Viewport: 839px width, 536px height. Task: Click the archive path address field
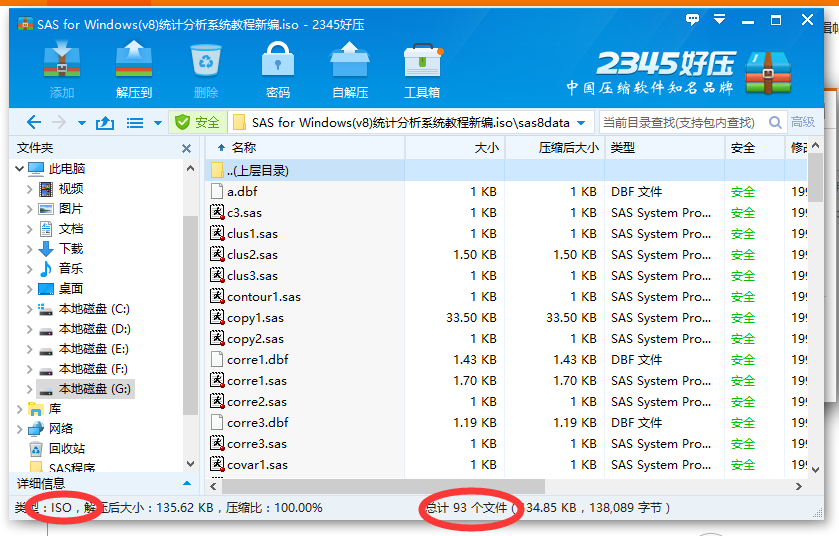pos(410,122)
